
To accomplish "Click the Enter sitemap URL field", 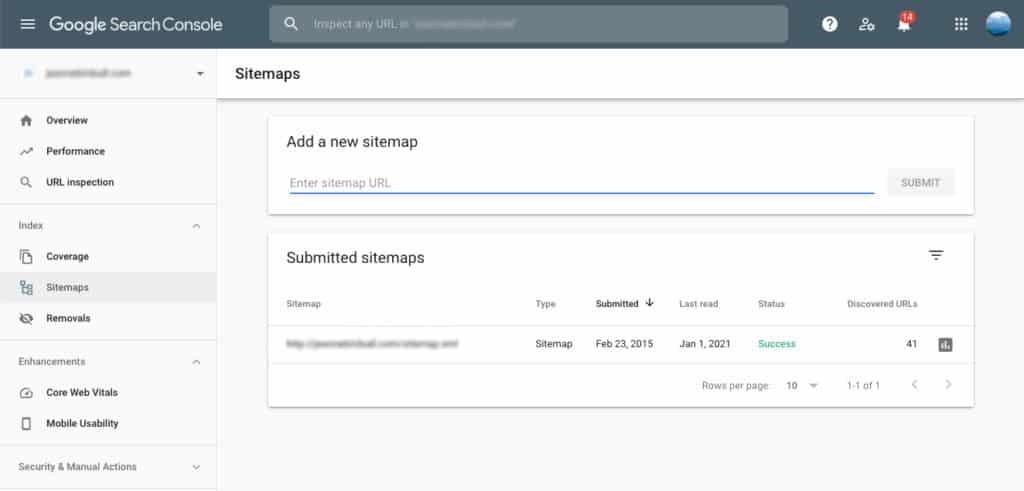I will tap(582, 183).
